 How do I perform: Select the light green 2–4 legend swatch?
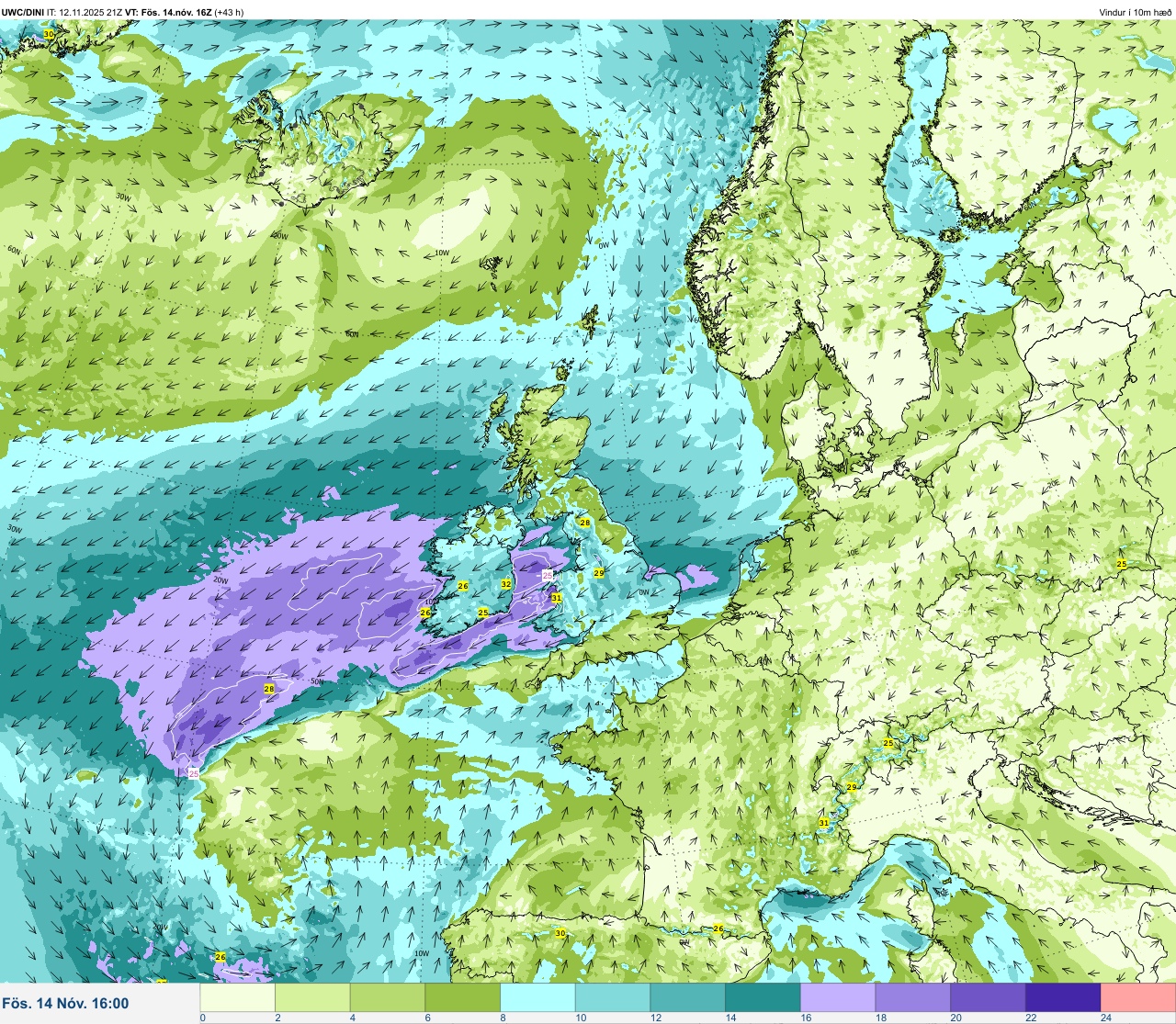click(x=313, y=996)
